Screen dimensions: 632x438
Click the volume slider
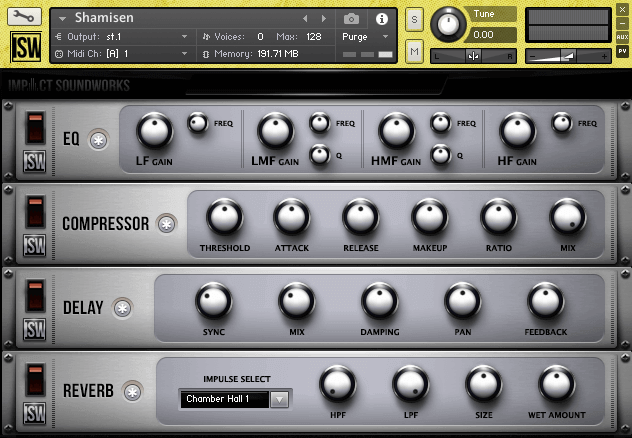568,56
